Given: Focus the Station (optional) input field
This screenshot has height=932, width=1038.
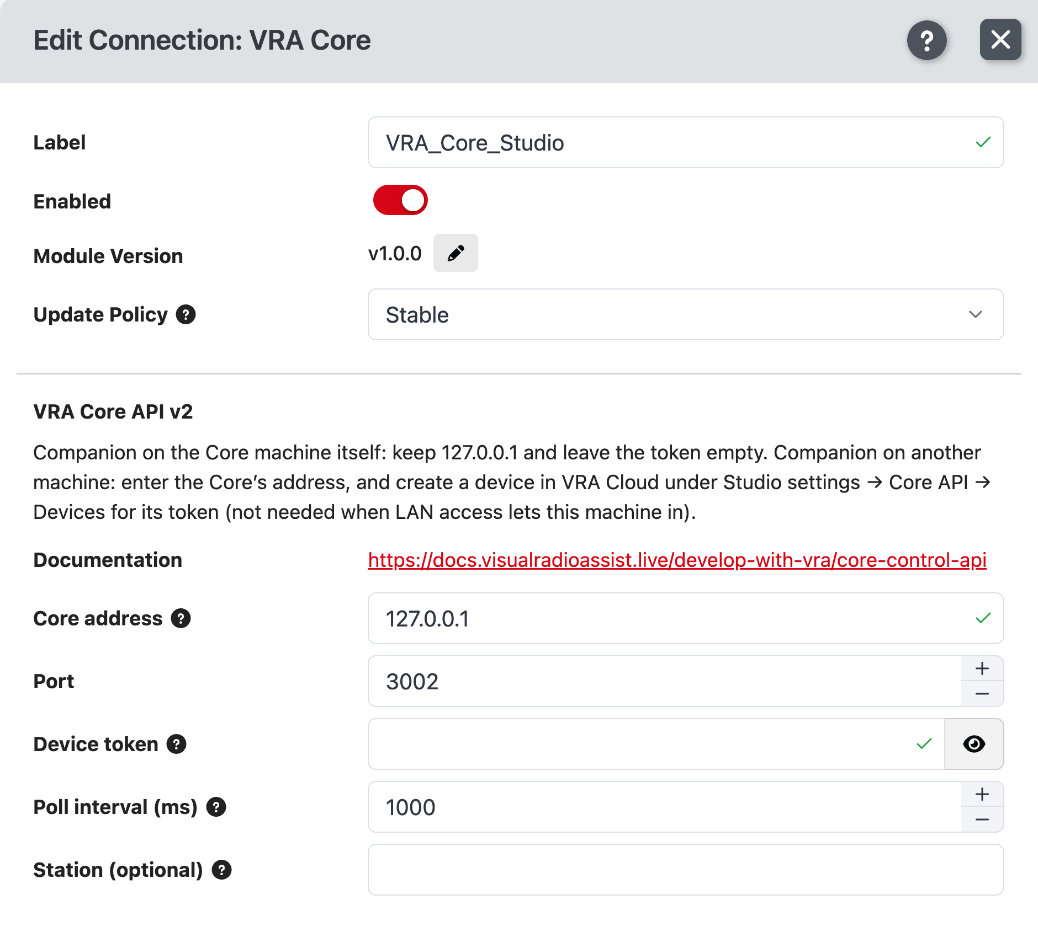Looking at the screenshot, I should (x=685, y=870).
